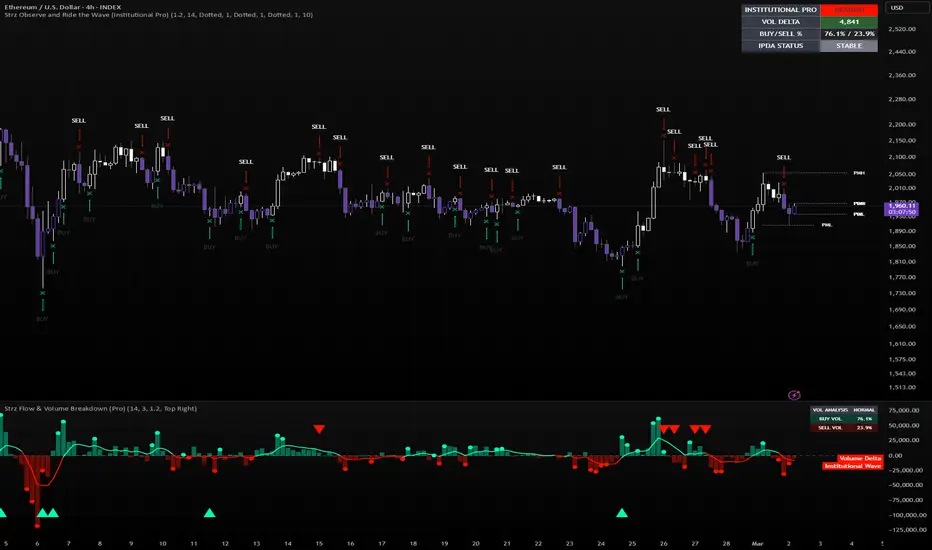Click the PWH level label
The height and width of the screenshot is (550, 932).
pyautogui.click(x=859, y=173)
